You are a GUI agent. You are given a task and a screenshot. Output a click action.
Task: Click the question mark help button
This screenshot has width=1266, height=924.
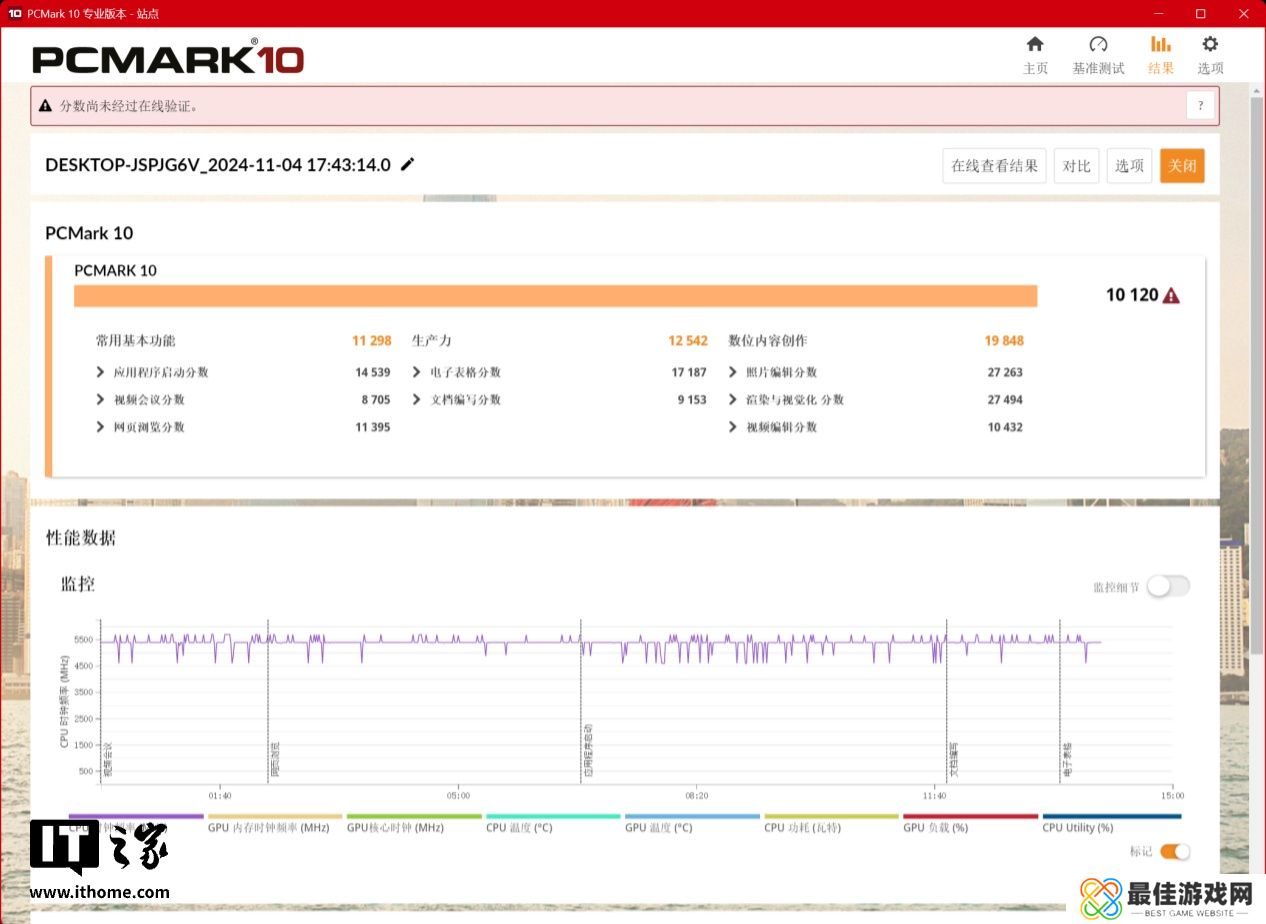point(1200,105)
